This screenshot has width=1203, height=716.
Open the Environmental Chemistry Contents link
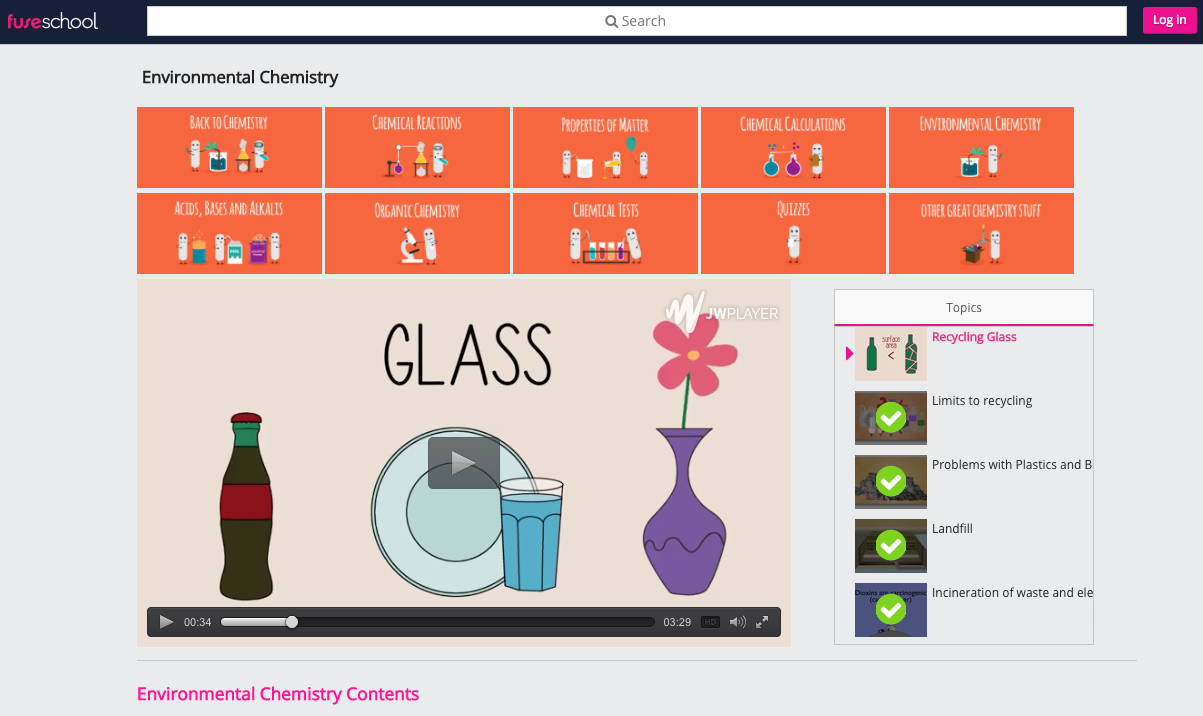click(278, 693)
